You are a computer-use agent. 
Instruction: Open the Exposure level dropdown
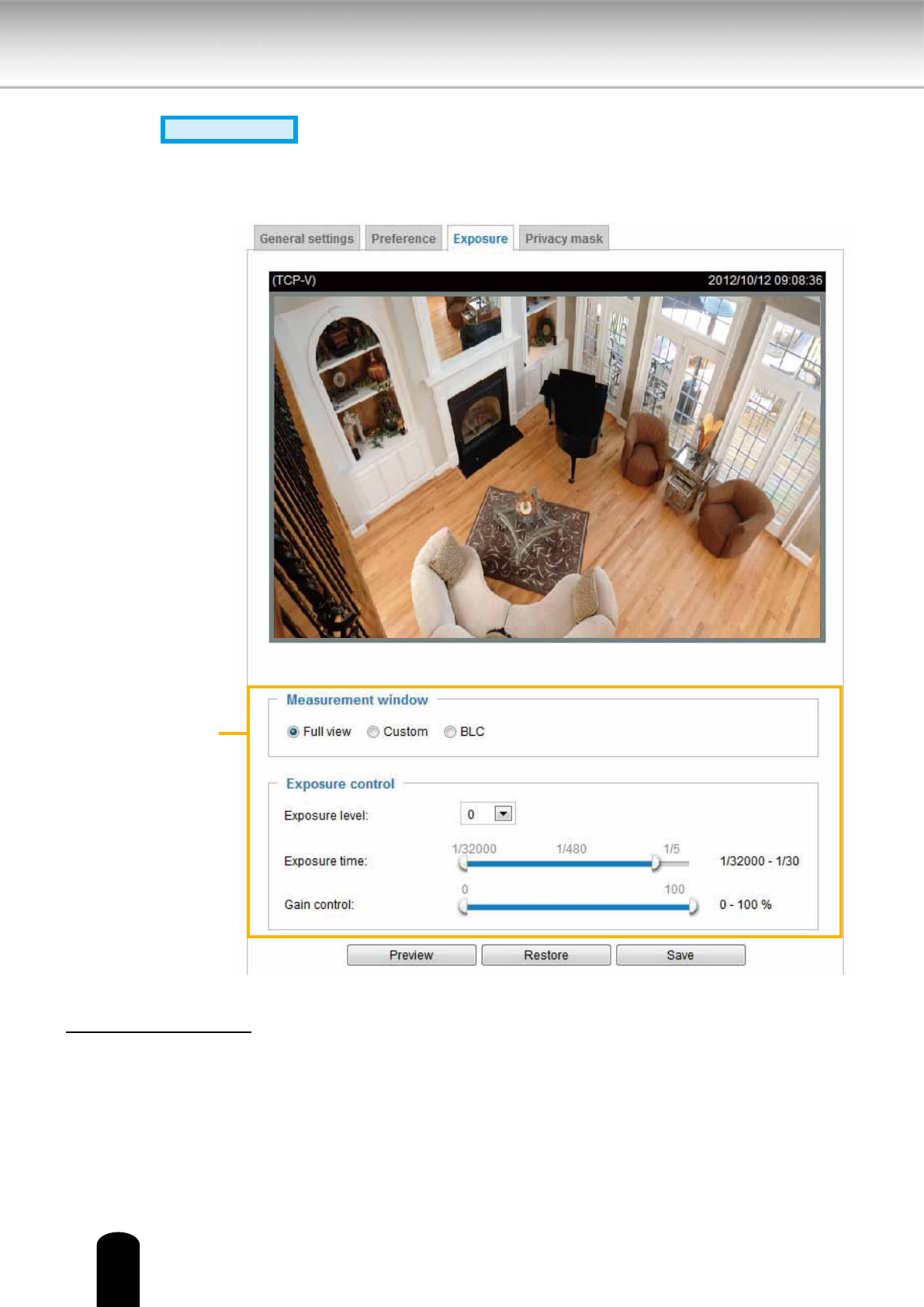coord(488,814)
